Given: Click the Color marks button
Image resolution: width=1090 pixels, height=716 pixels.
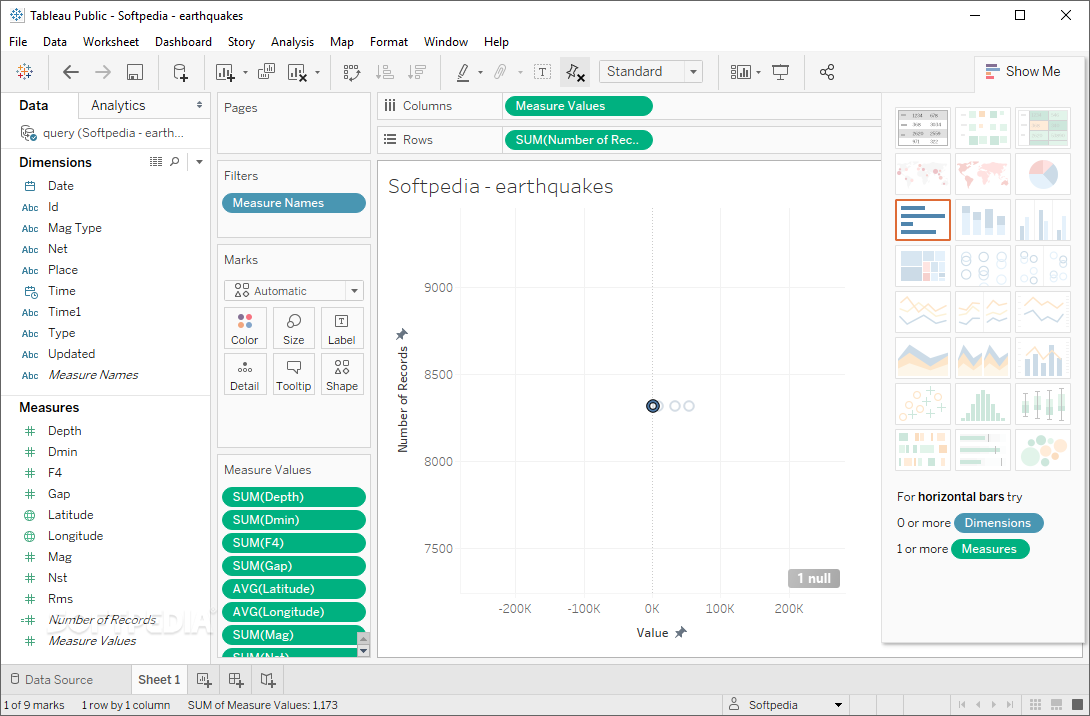Looking at the screenshot, I should pyautogui.click(x=245, y=328).
